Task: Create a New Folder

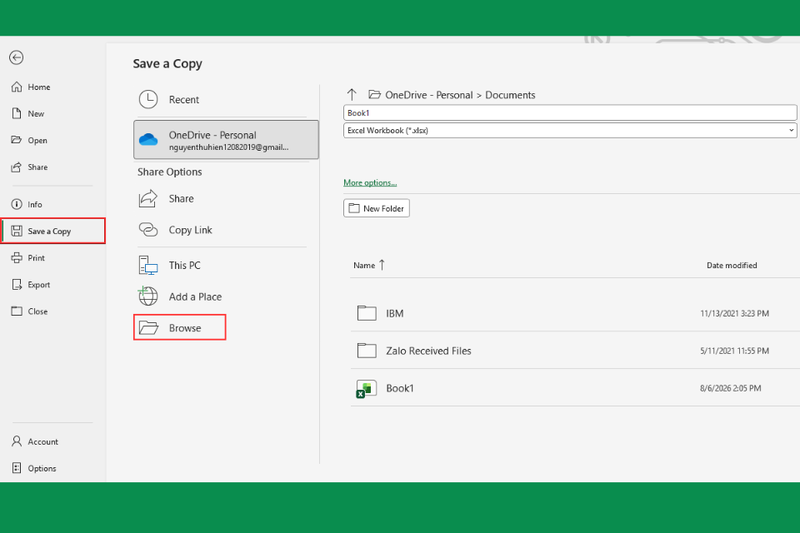Action: tap(377, 208)
